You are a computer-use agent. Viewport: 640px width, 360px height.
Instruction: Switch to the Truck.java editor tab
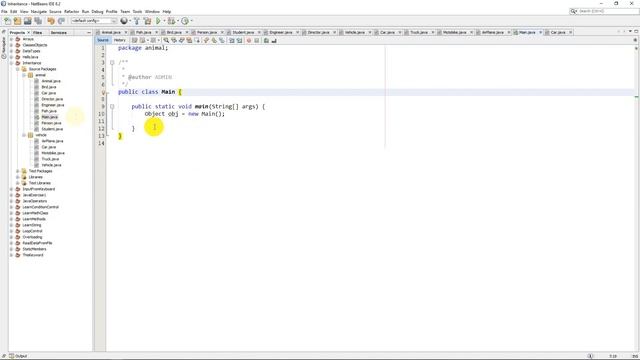click(419, 32)
